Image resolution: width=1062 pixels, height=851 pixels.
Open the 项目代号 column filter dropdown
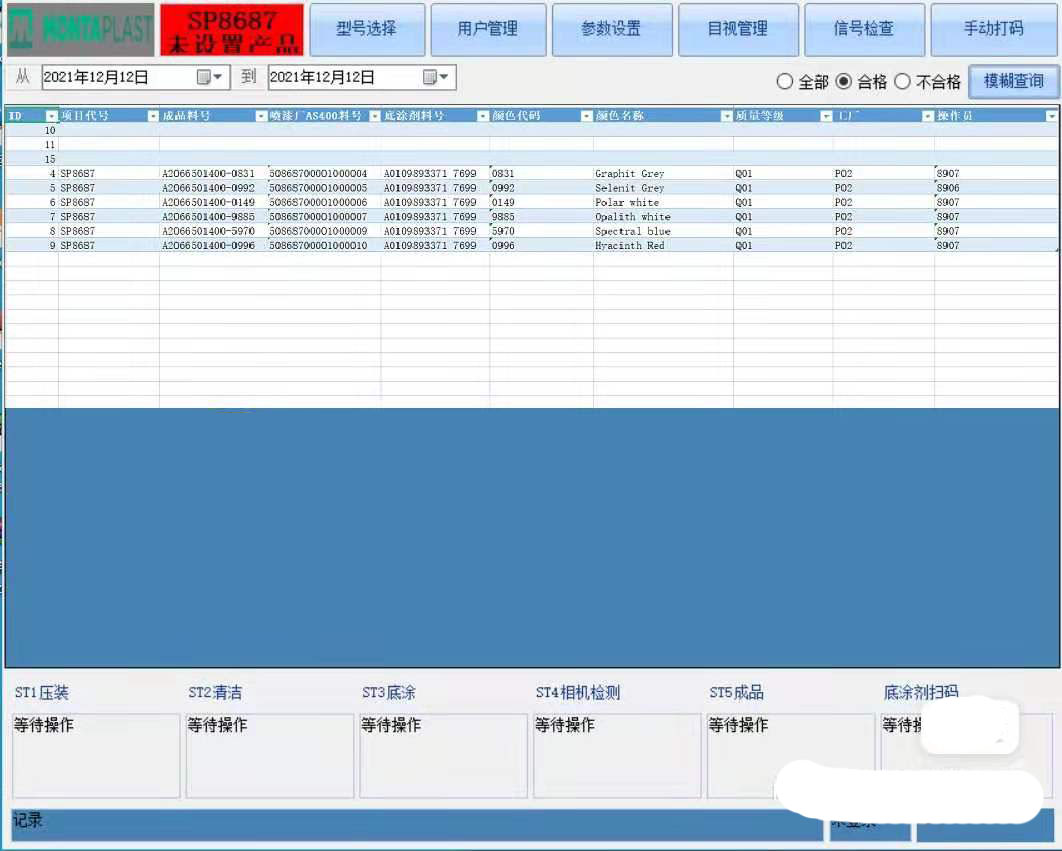pyautogui.click(x=153, y=116)
